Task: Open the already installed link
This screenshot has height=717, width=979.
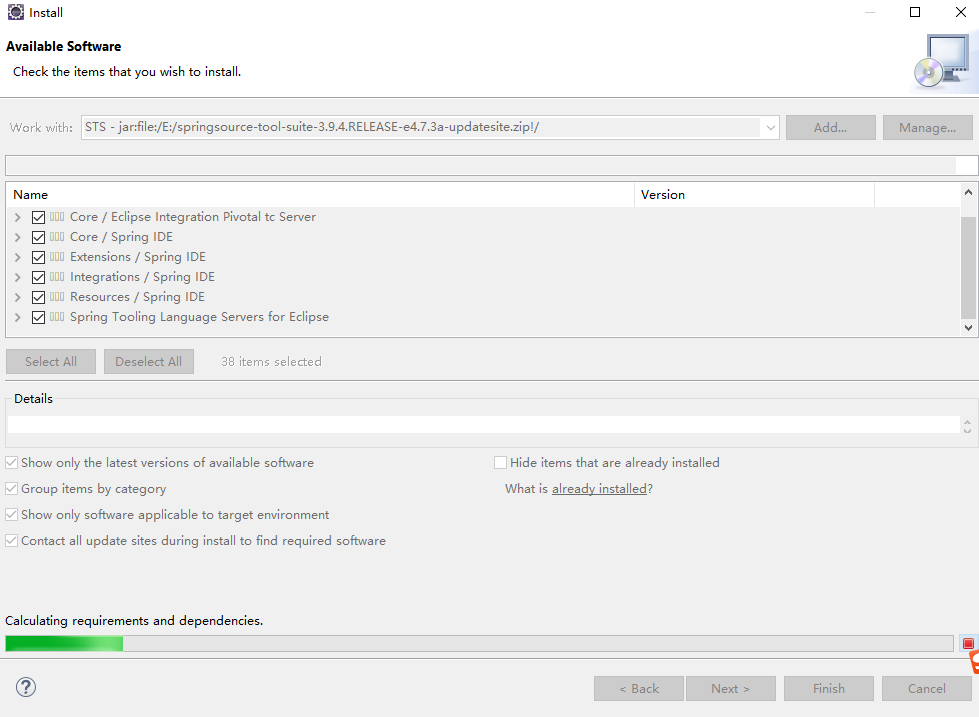Action: click(x=599, y=488)
